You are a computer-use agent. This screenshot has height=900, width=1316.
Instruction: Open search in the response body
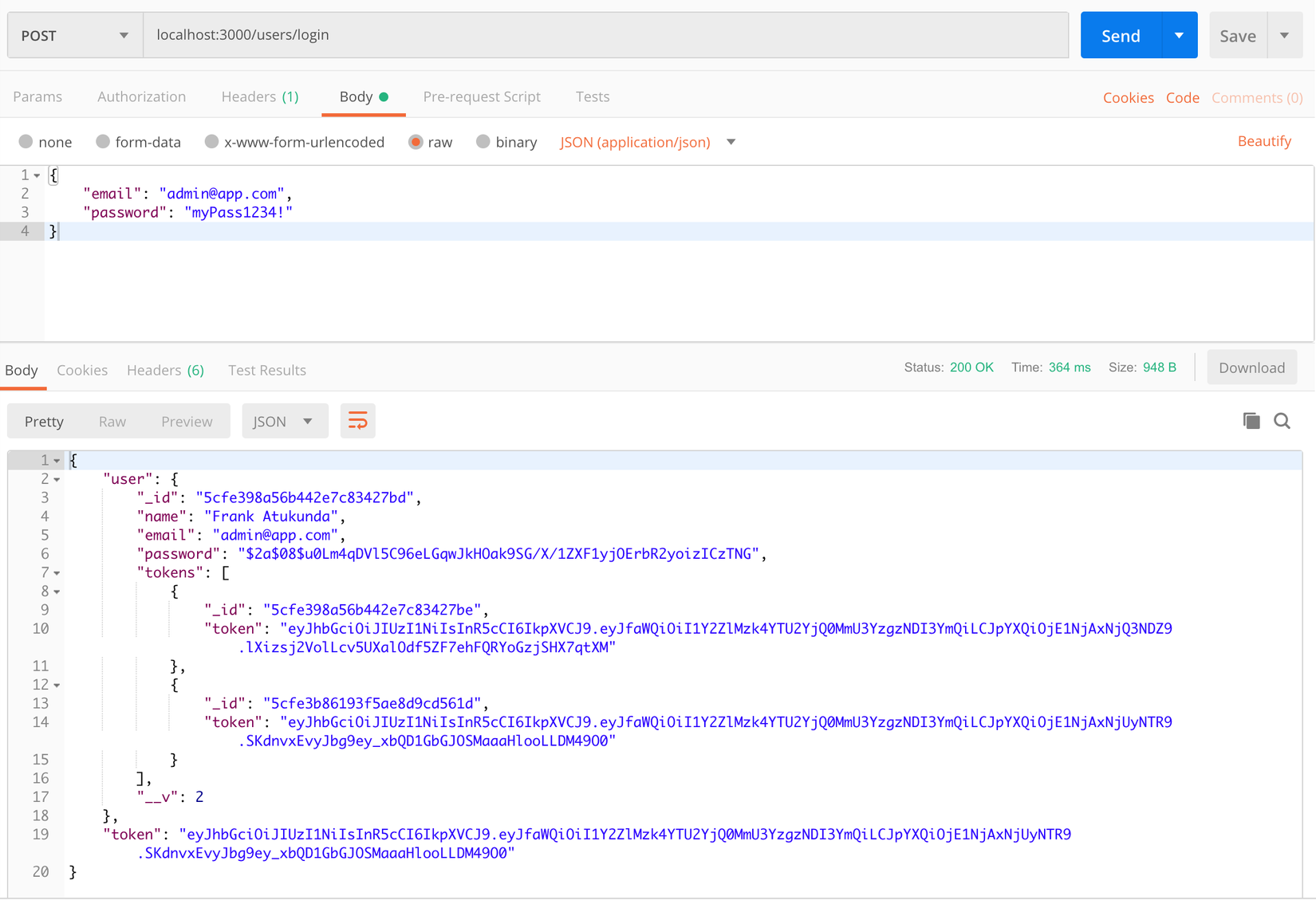click(x=1282, y=421)
